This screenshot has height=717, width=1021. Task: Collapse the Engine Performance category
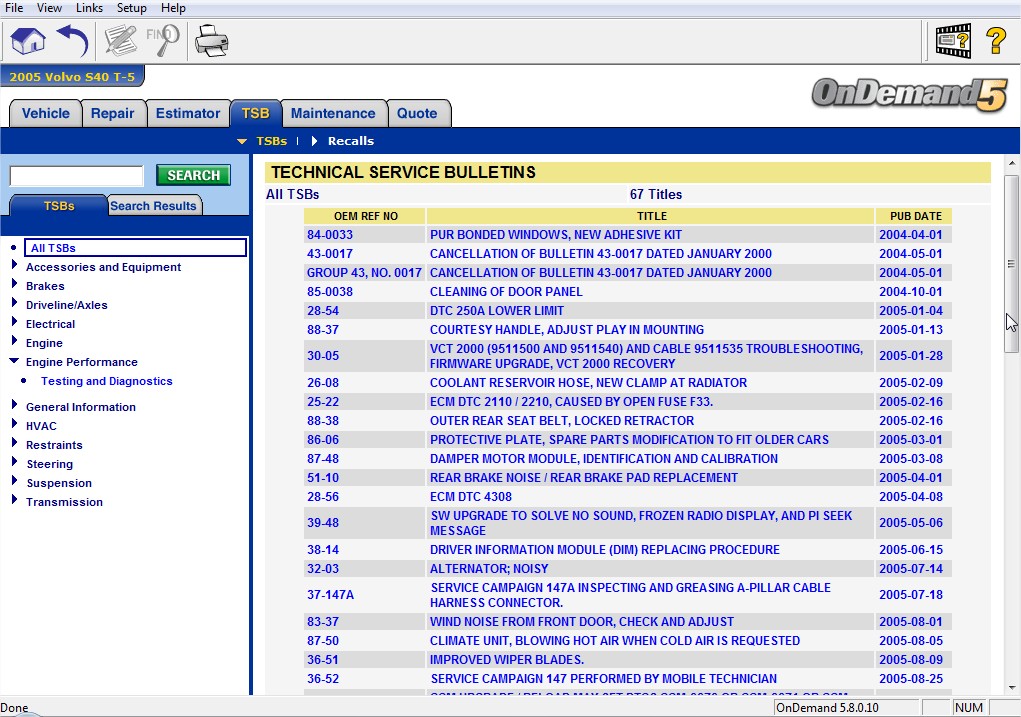[14, 361]
